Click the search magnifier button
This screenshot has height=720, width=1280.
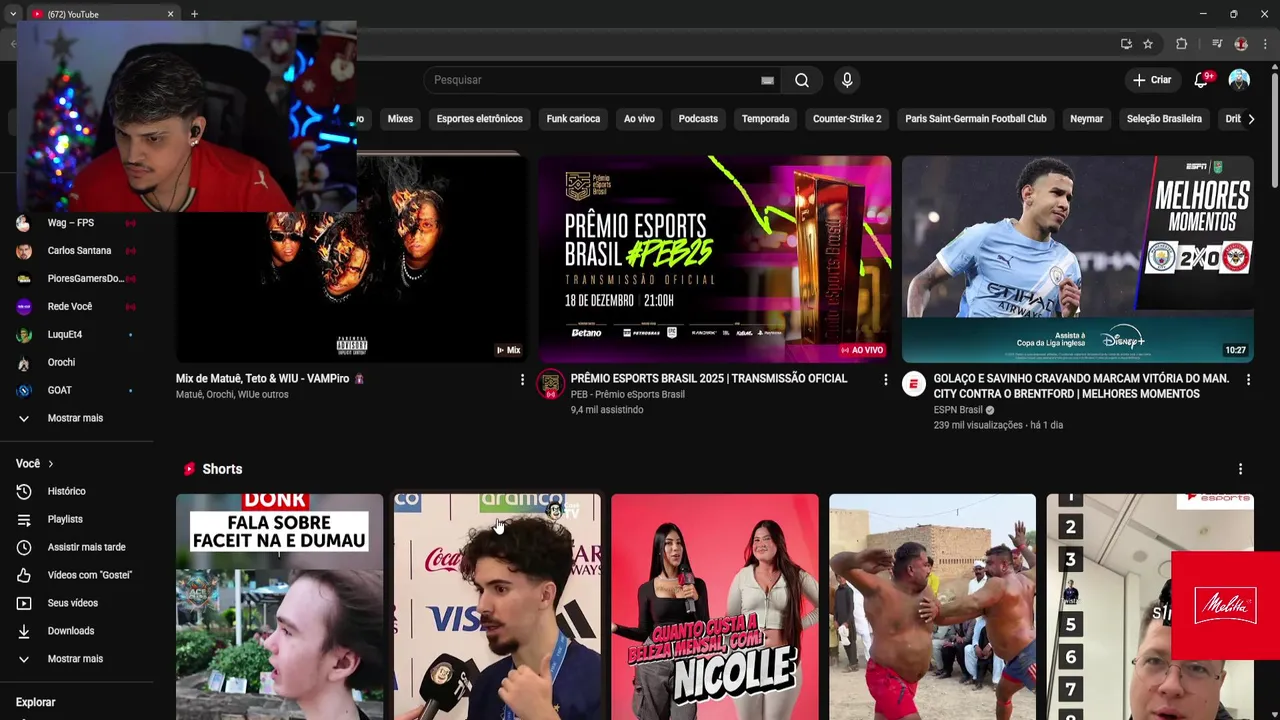coord(802,80)
